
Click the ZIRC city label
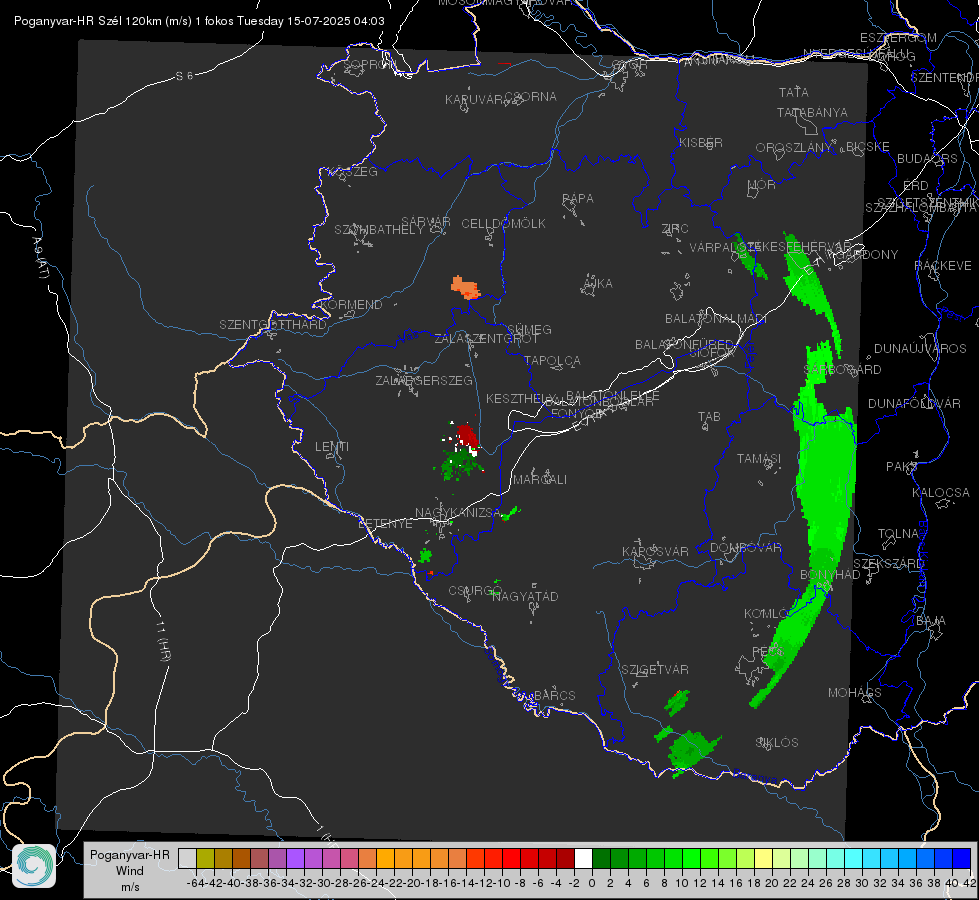point(675,229)
